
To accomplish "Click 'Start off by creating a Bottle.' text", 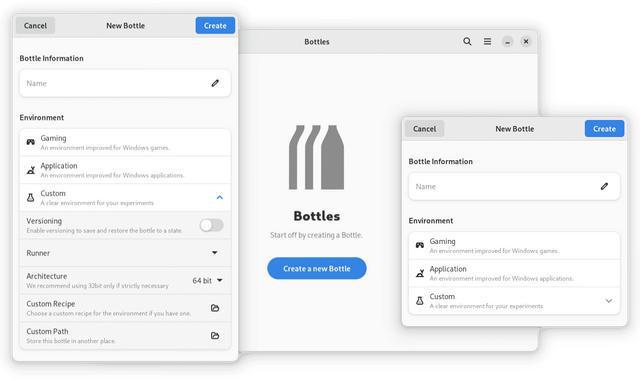I will point(316,235).
